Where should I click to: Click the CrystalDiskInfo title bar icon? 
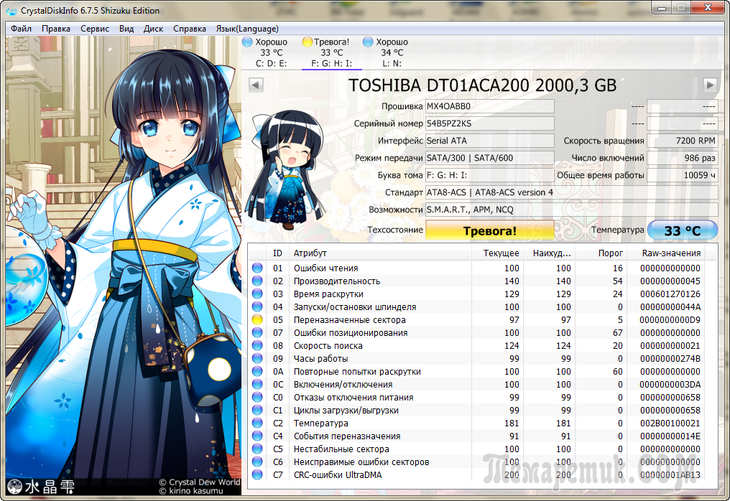point(12,11)
